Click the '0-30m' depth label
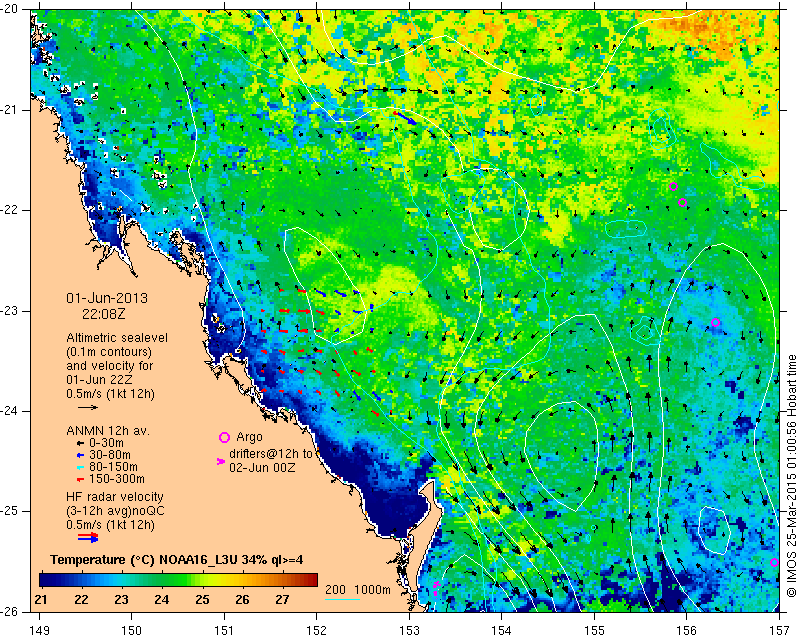 coord(106,443)
